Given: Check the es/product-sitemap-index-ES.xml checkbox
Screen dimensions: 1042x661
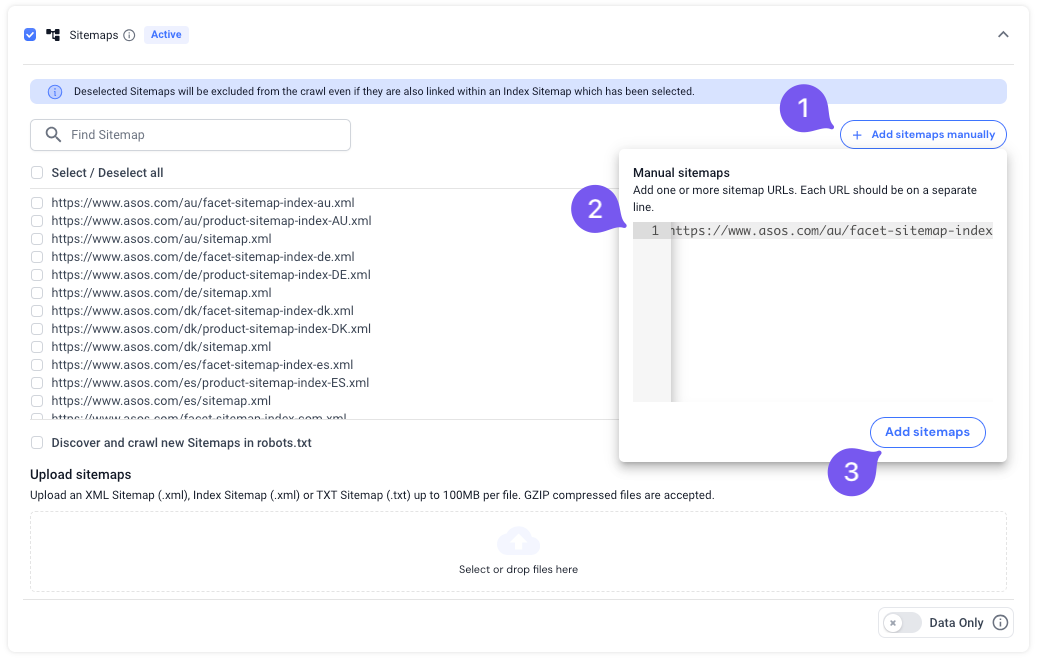Looking at the screenshot, I should pyautogui.click(x=37, y=383).
